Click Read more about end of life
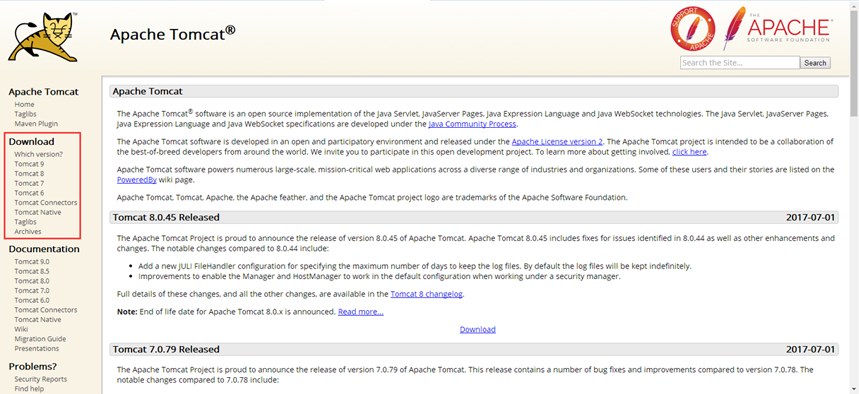859x394 pixels. click(x=360, y=312)
